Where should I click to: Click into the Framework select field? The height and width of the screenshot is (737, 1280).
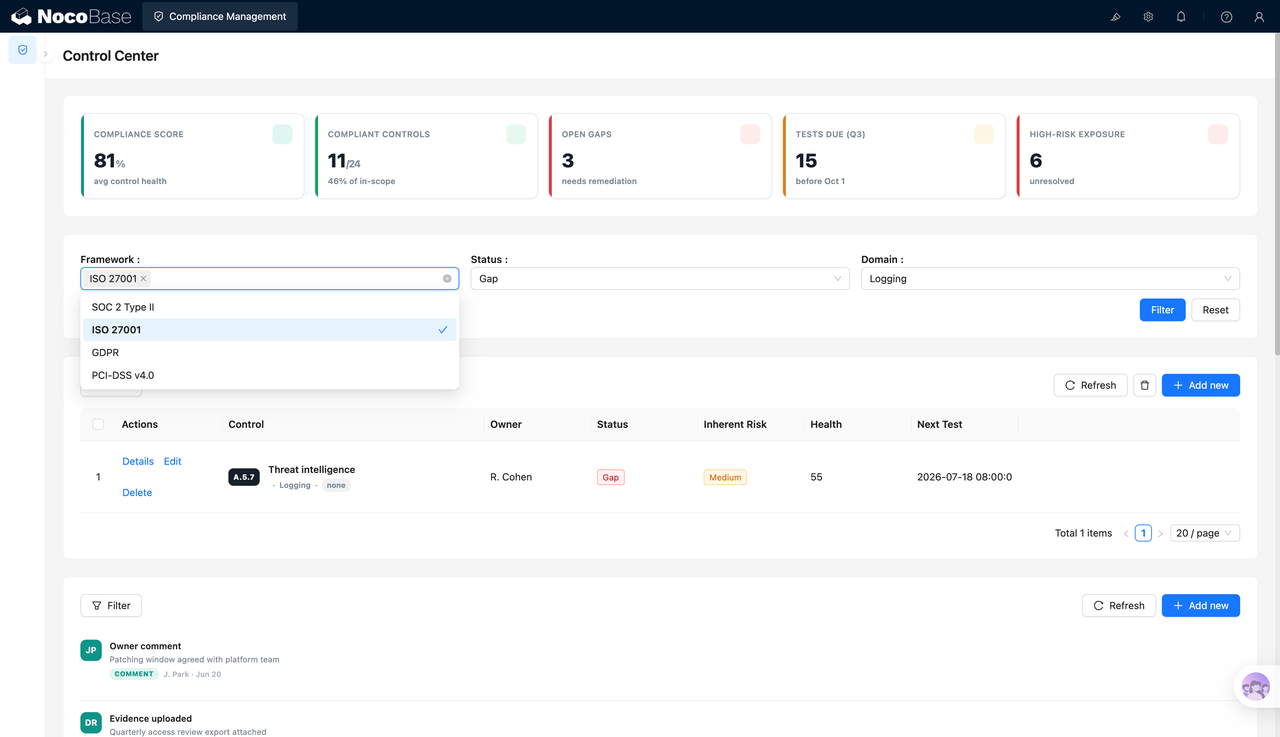pyautogui.click(x=269, y=279)
